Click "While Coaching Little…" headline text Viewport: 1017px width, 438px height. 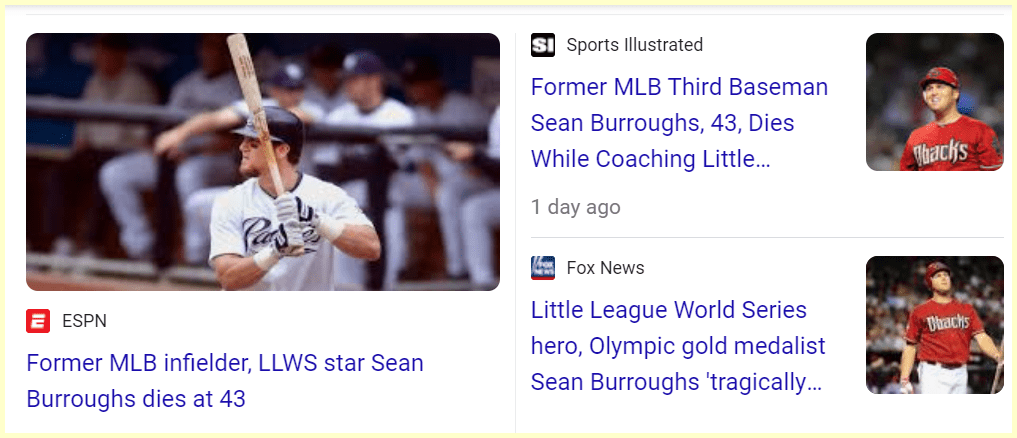(650, 159)
